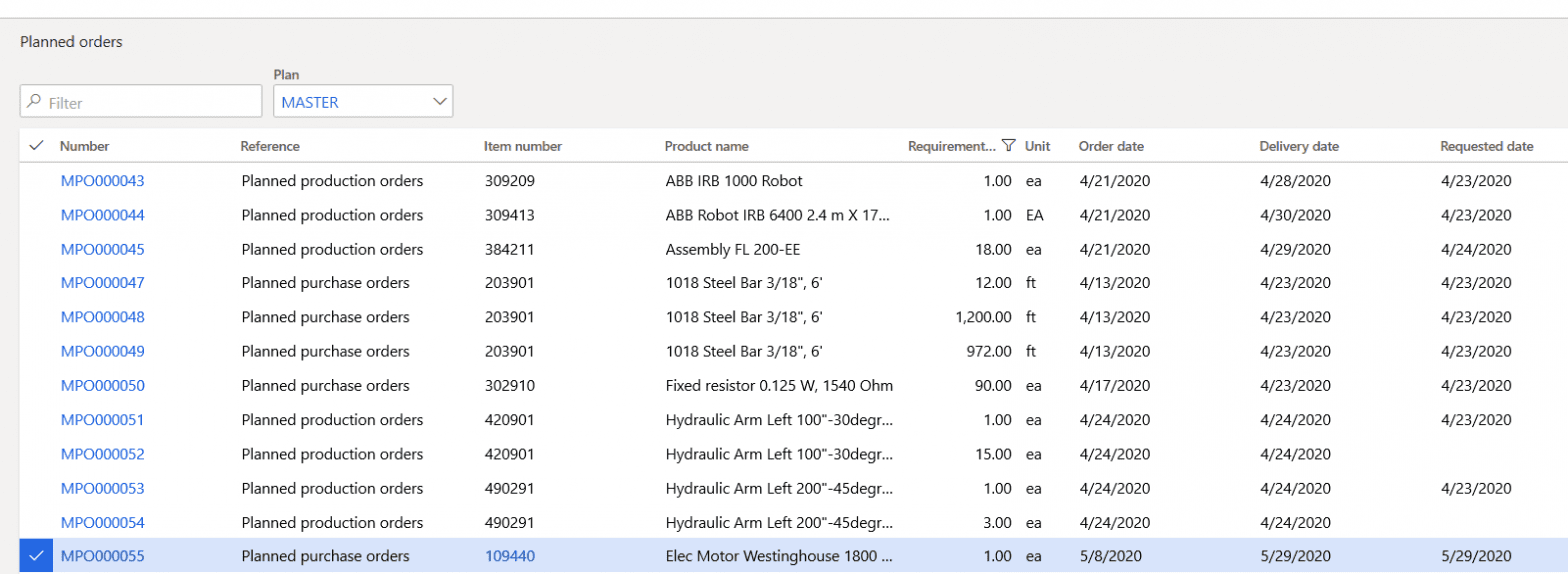Image resolution: width=1568 pixels, height=574 pixels.
Task: Click the Product name column header
Action: coord(706,146)
